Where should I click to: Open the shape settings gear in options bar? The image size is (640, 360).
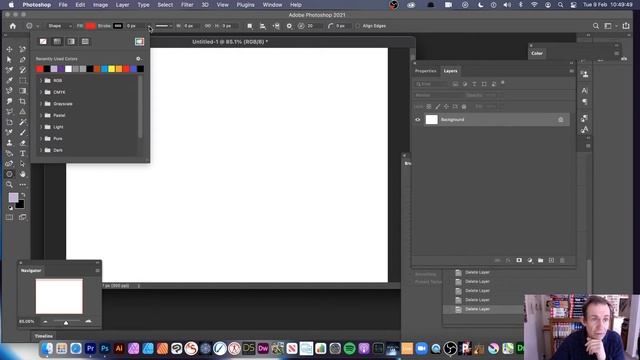[x=289, y=26]
